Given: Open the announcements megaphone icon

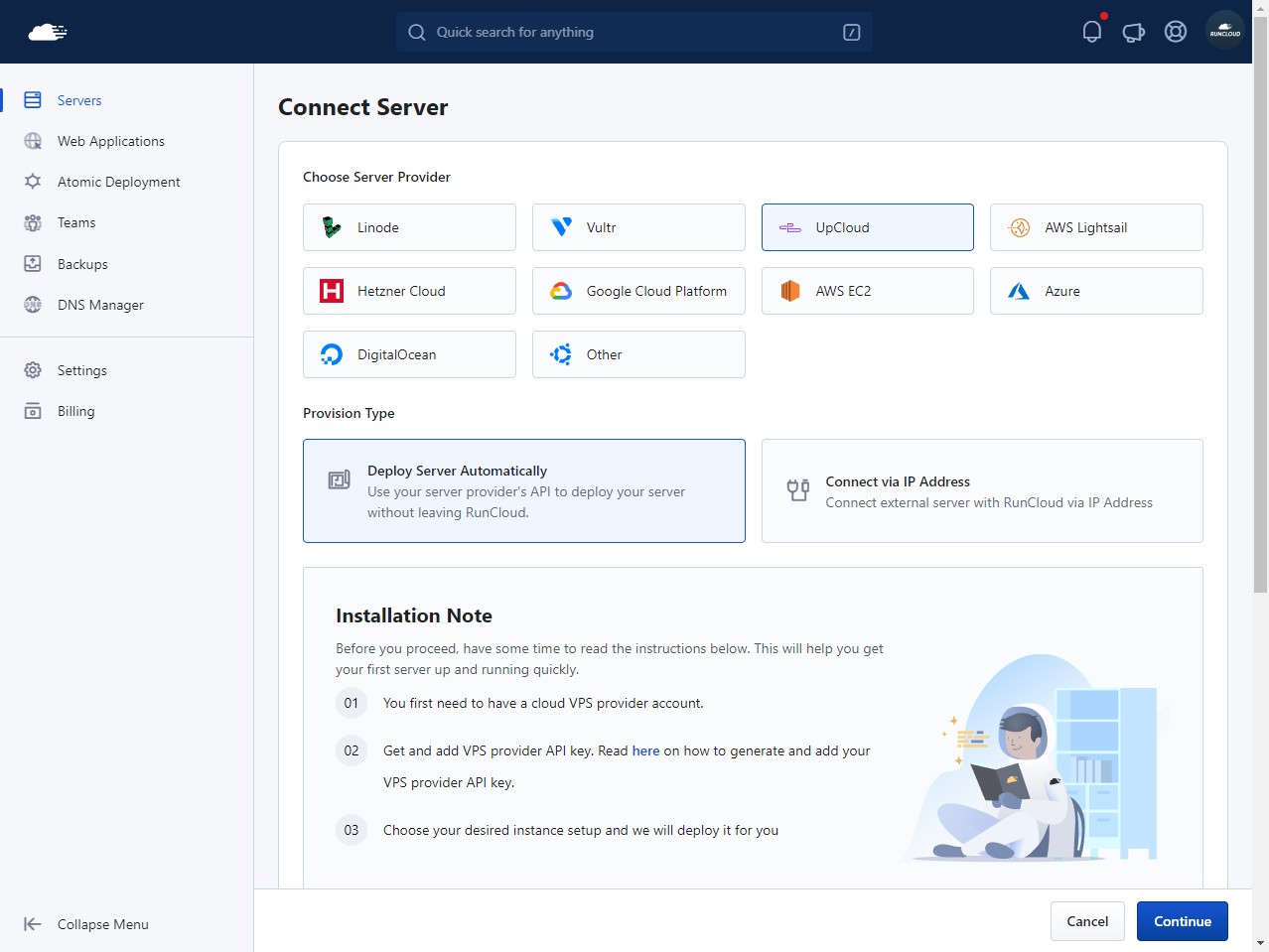Looking at the screenshot, I should pos(1133,33).
